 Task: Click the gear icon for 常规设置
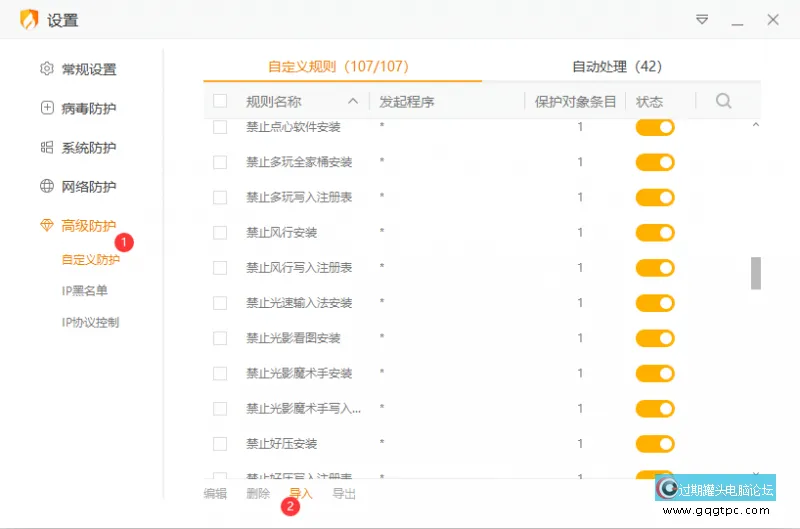tap(47, 68)
